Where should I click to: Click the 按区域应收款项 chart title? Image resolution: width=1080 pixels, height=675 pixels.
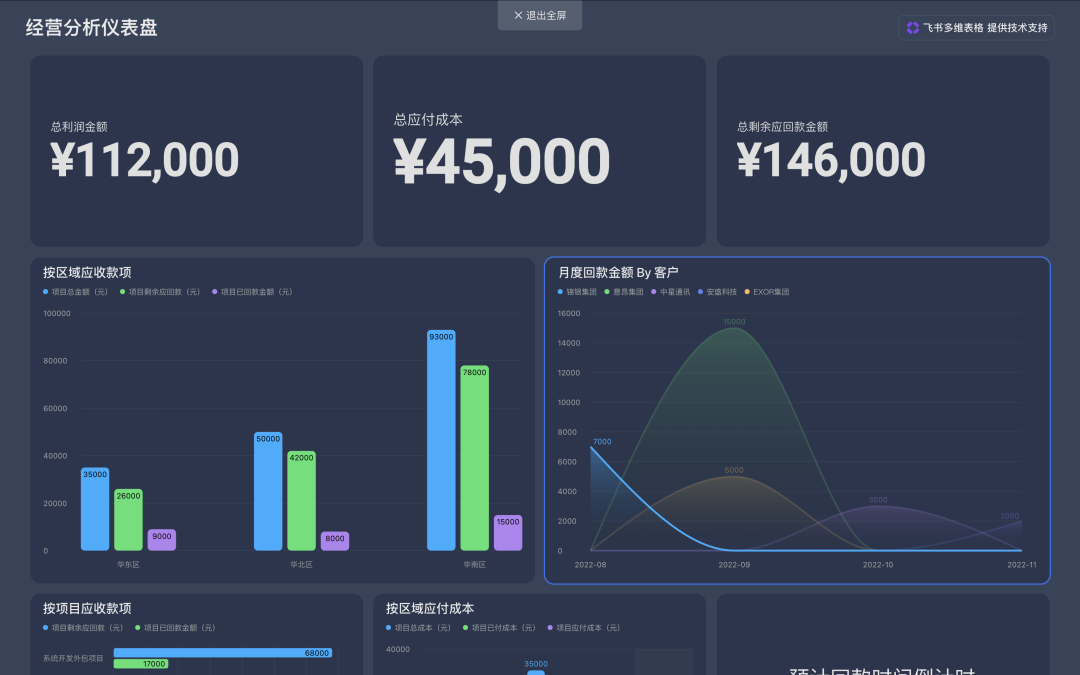pos(87,273)
